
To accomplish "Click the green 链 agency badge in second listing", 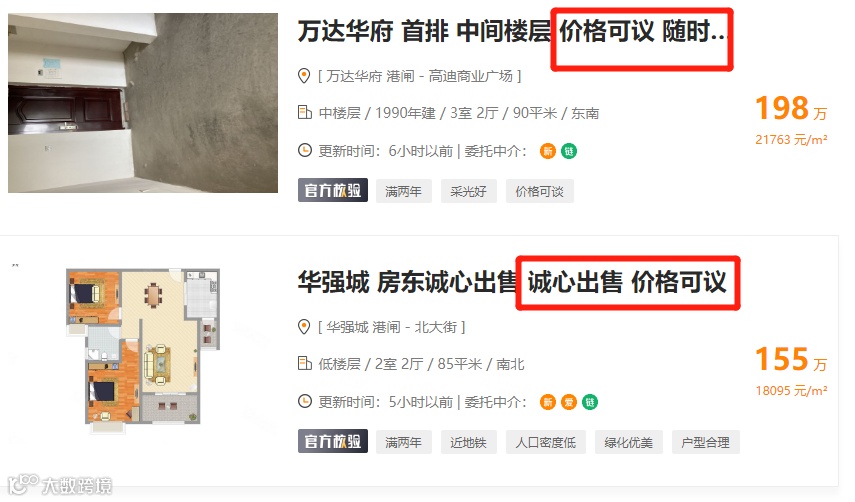I will [590, 402].
